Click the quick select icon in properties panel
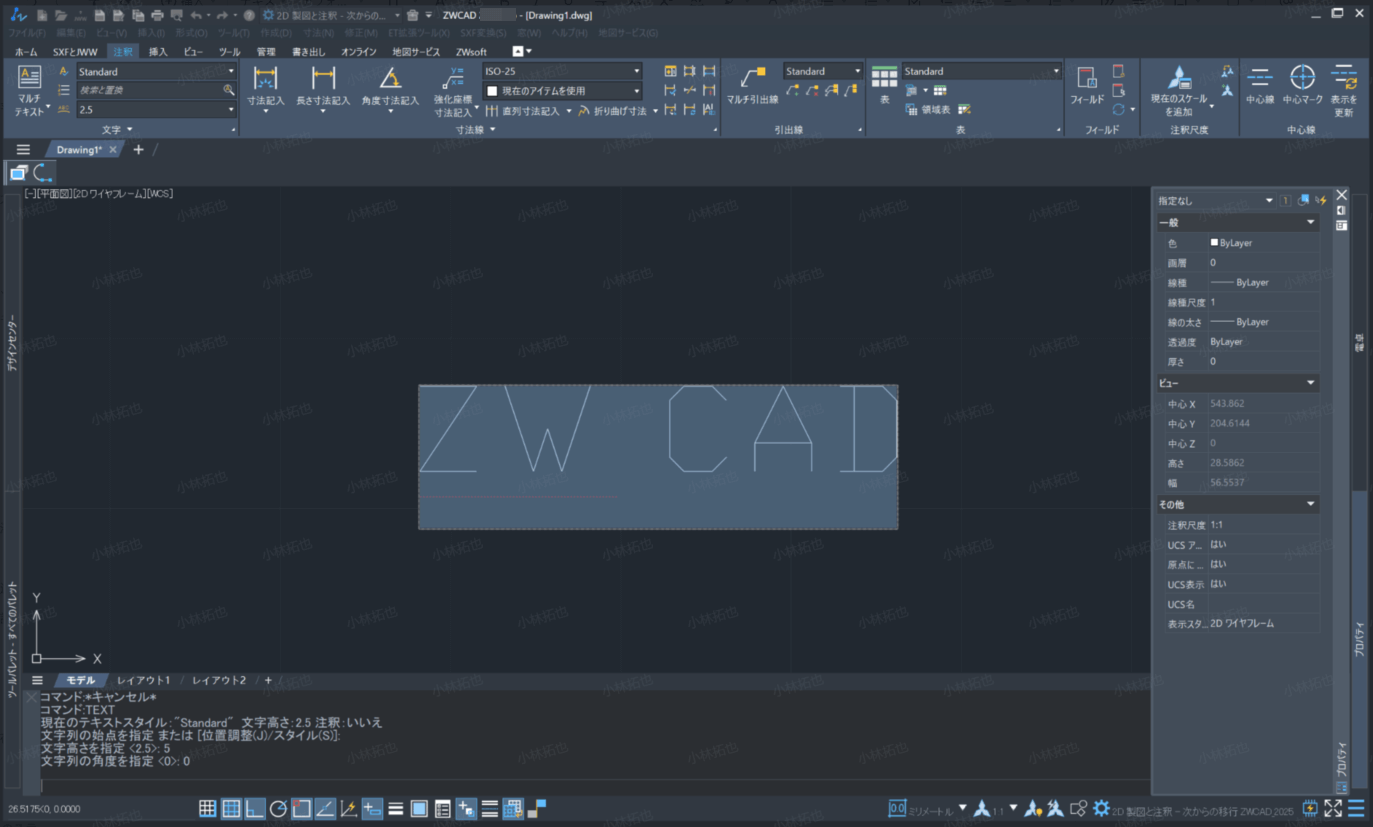This screenshot has width=1373, height=827. 1320,200
